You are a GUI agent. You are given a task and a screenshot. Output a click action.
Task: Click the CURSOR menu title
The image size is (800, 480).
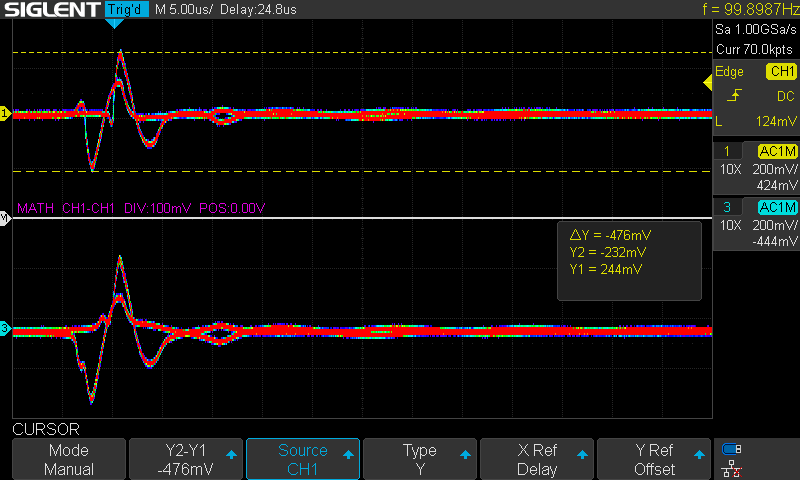[x=46, y=429]
